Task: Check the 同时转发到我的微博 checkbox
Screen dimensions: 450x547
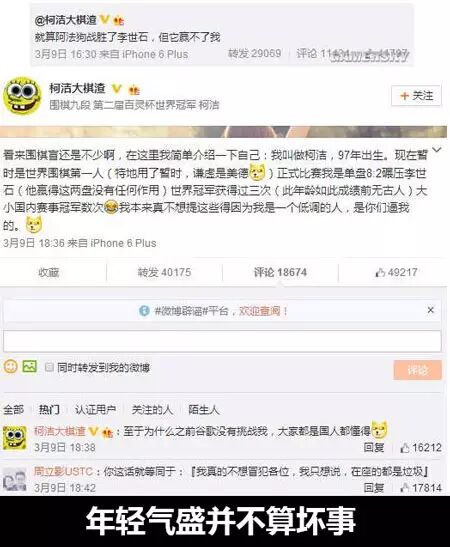Action: pos(49,367)
